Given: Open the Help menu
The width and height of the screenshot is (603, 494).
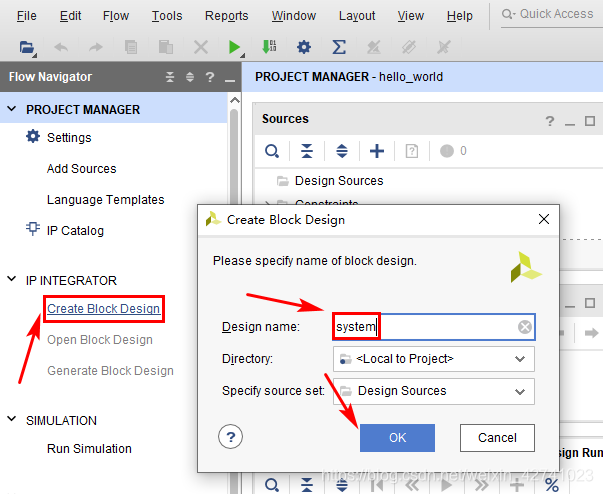Looking at the screenshot, I should [460, 16].
